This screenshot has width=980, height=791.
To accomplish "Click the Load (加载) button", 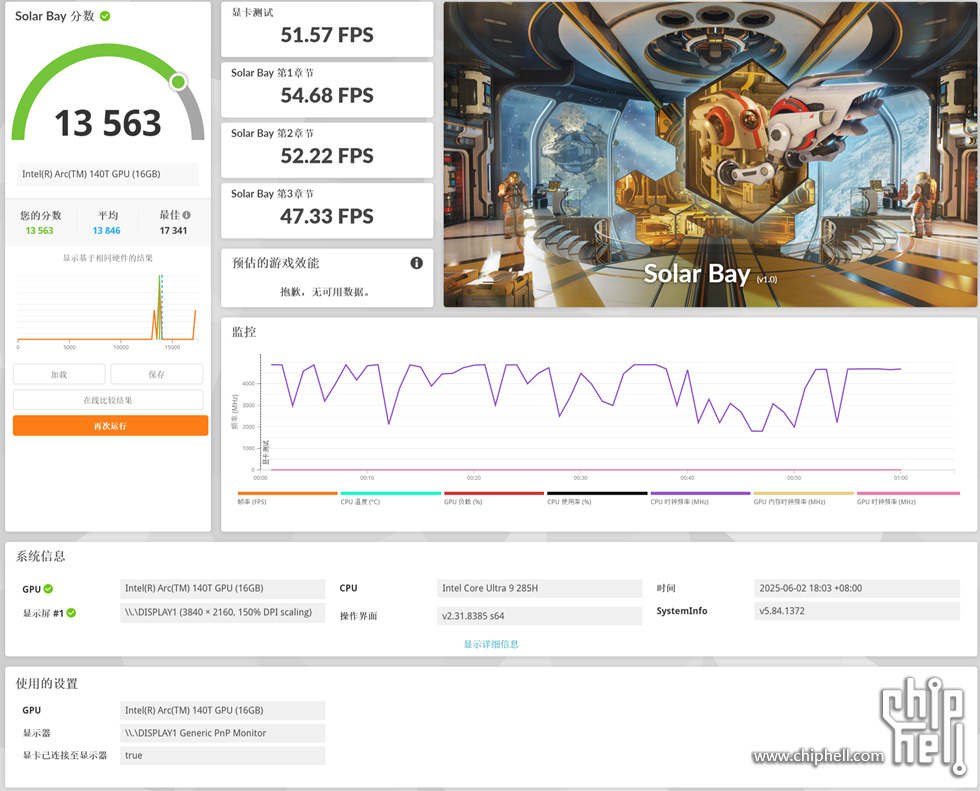I will pyautogui.click(x=59, y=374).
